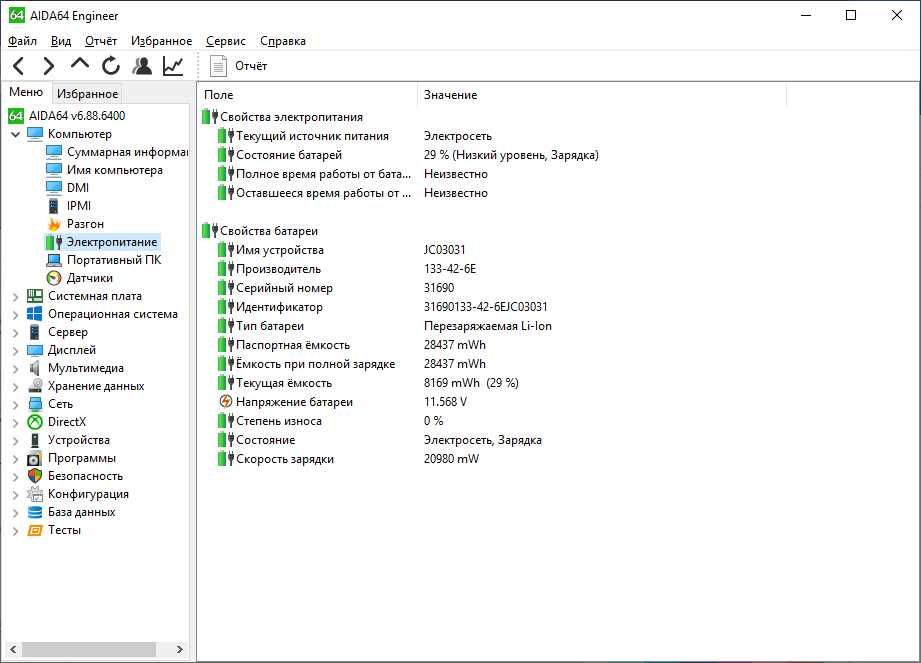This screenshot has height=663, width=921.
Task: Expand the Мультимедиа node
Action: (x=15, y=369)
